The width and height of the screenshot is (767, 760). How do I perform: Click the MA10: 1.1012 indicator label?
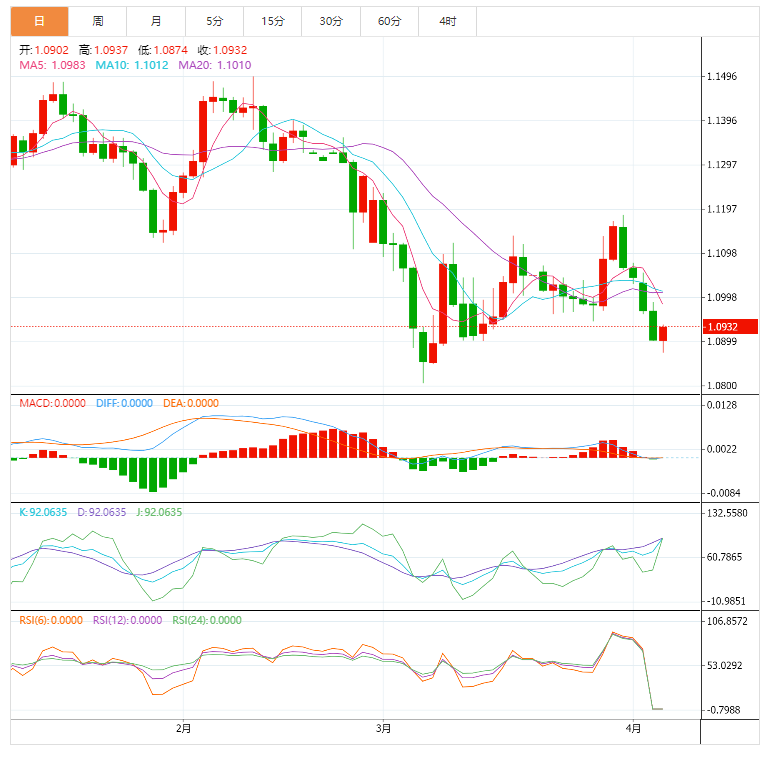(x=132, y=65)
